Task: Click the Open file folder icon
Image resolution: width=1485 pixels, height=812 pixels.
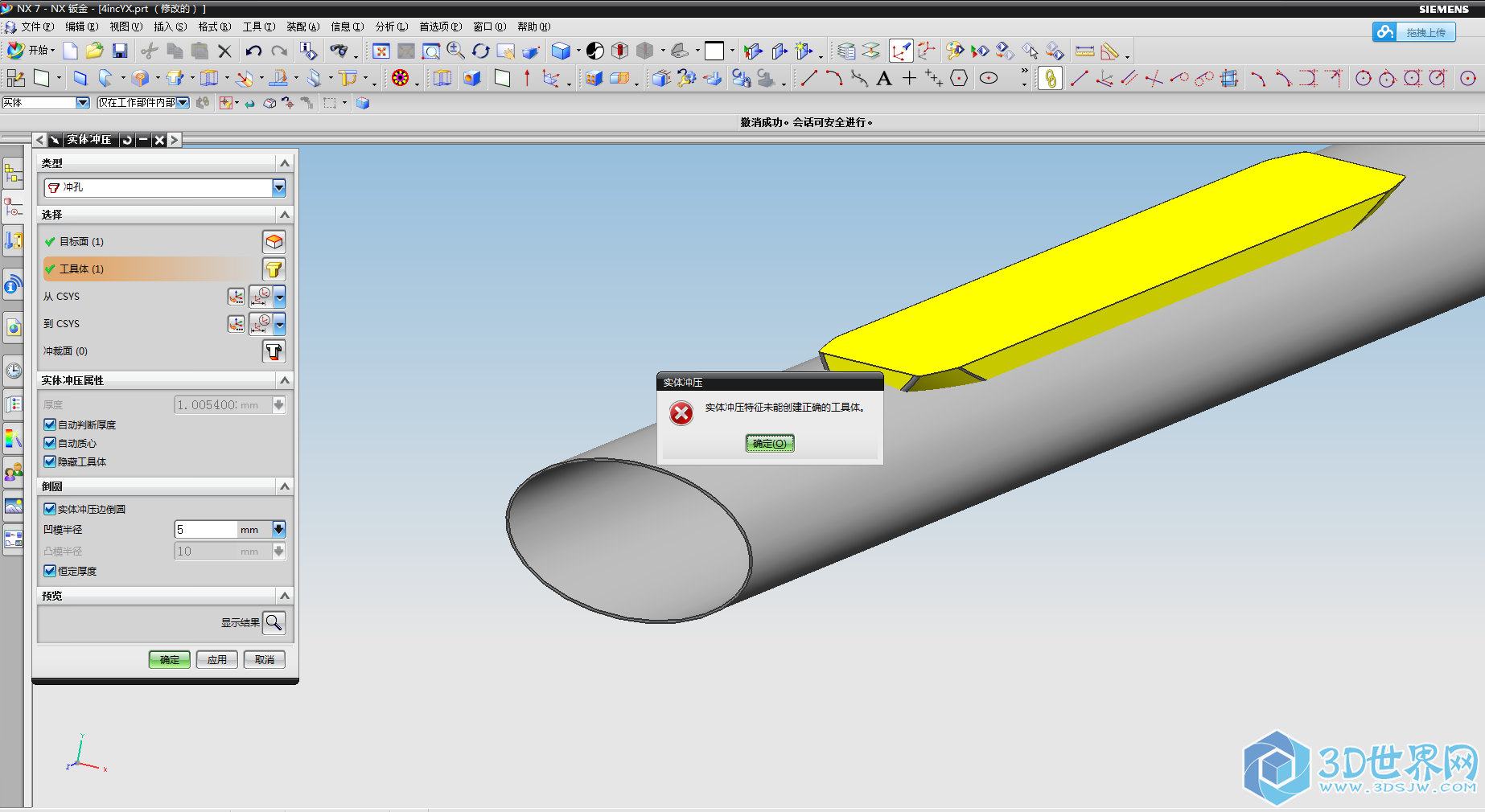Action: click(95, 51)
